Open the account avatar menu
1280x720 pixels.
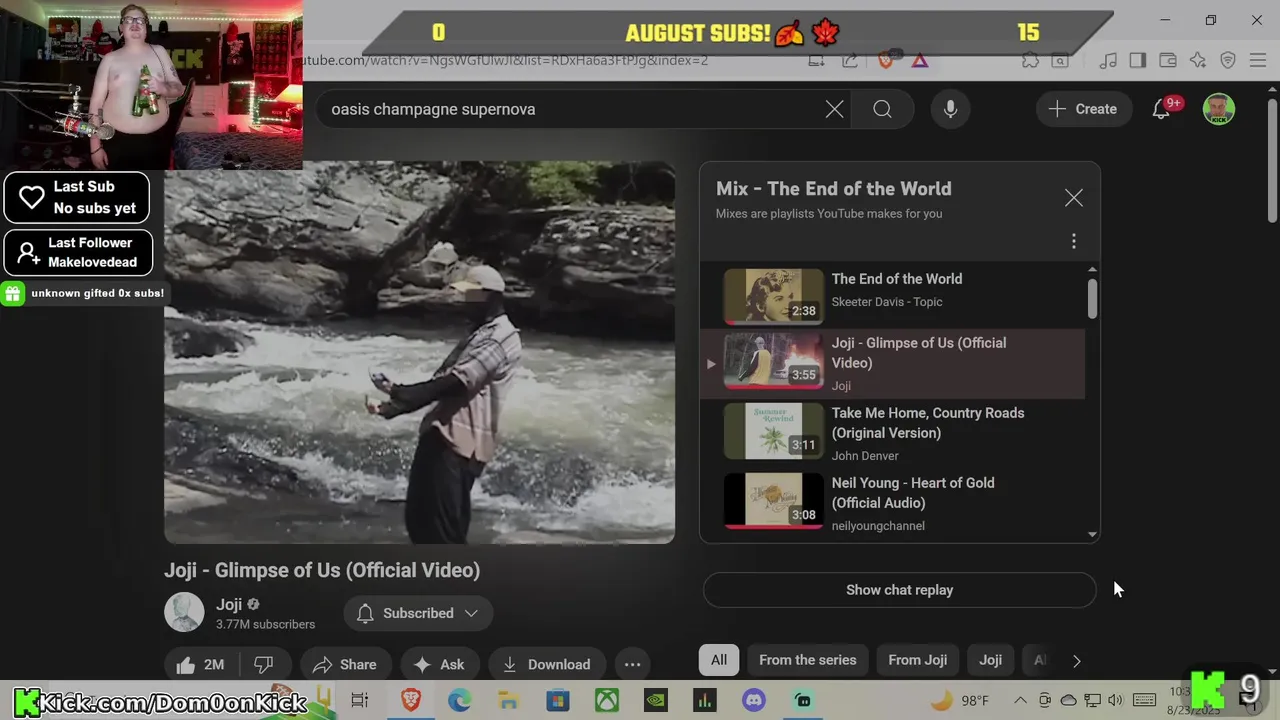coord(1218,109)
